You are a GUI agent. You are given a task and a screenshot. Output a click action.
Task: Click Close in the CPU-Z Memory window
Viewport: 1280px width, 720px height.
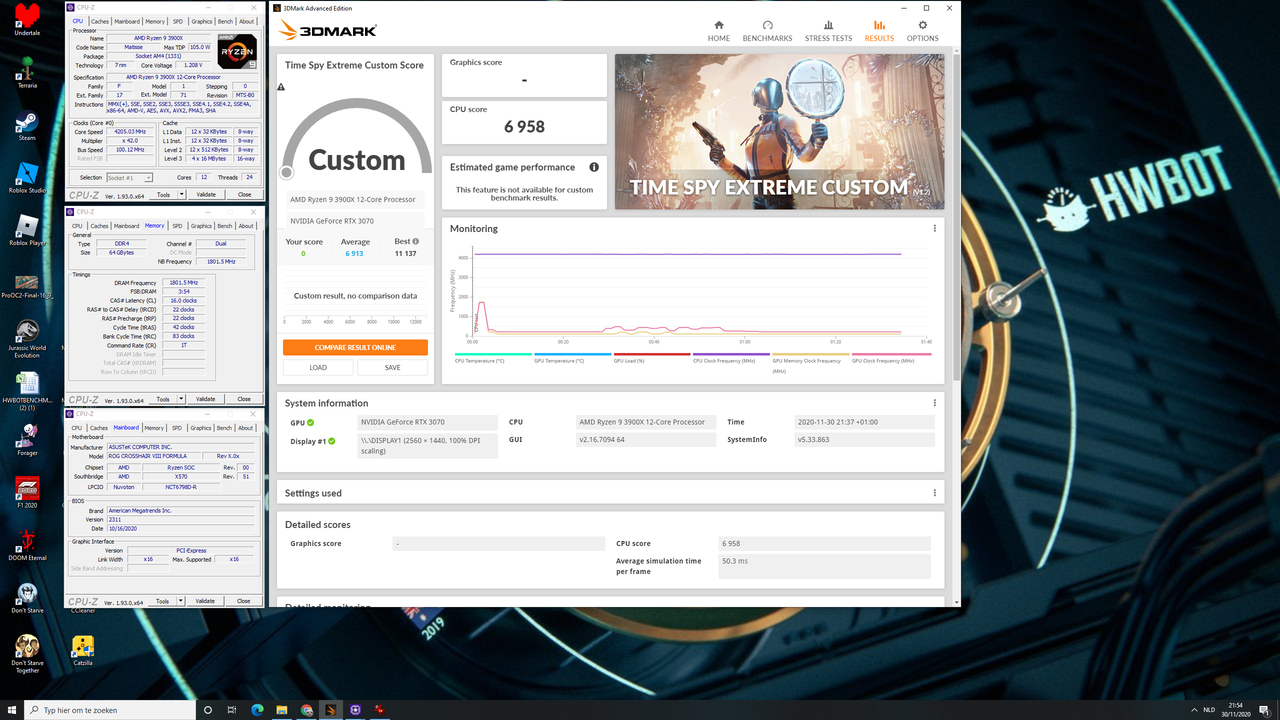244,399
